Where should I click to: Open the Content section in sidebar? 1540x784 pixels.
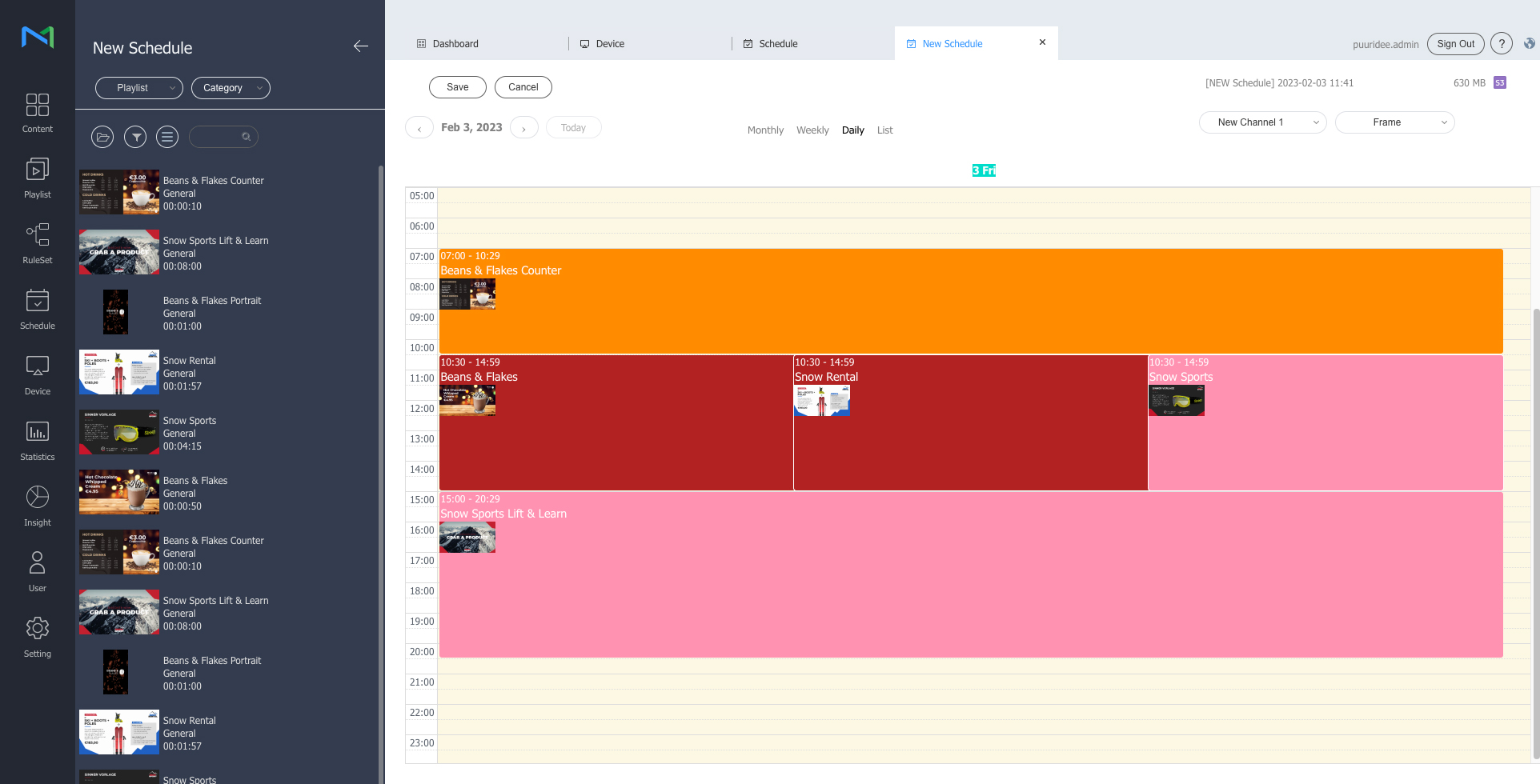38,113
